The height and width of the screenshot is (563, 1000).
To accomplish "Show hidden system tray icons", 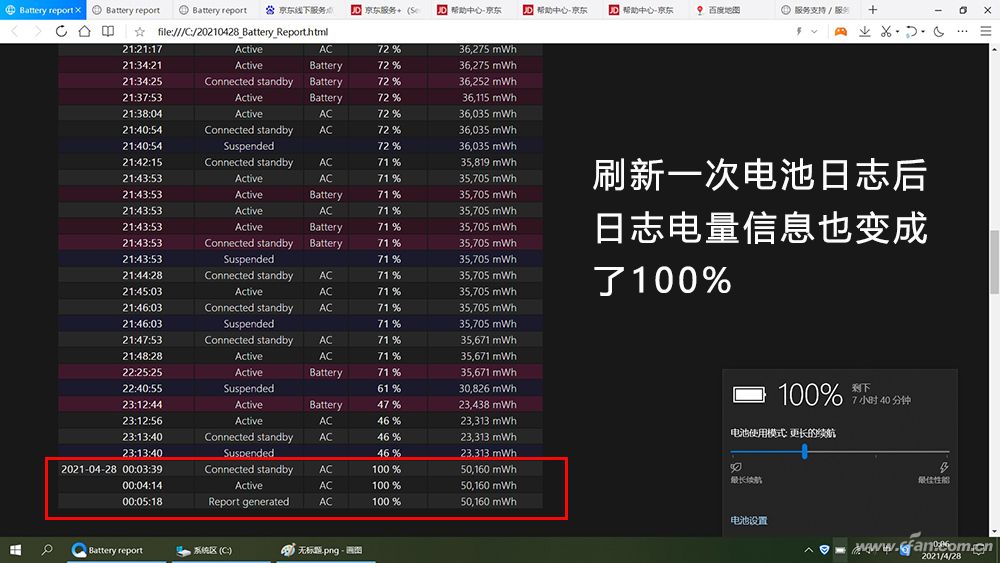I will click(x=808, y=550).
